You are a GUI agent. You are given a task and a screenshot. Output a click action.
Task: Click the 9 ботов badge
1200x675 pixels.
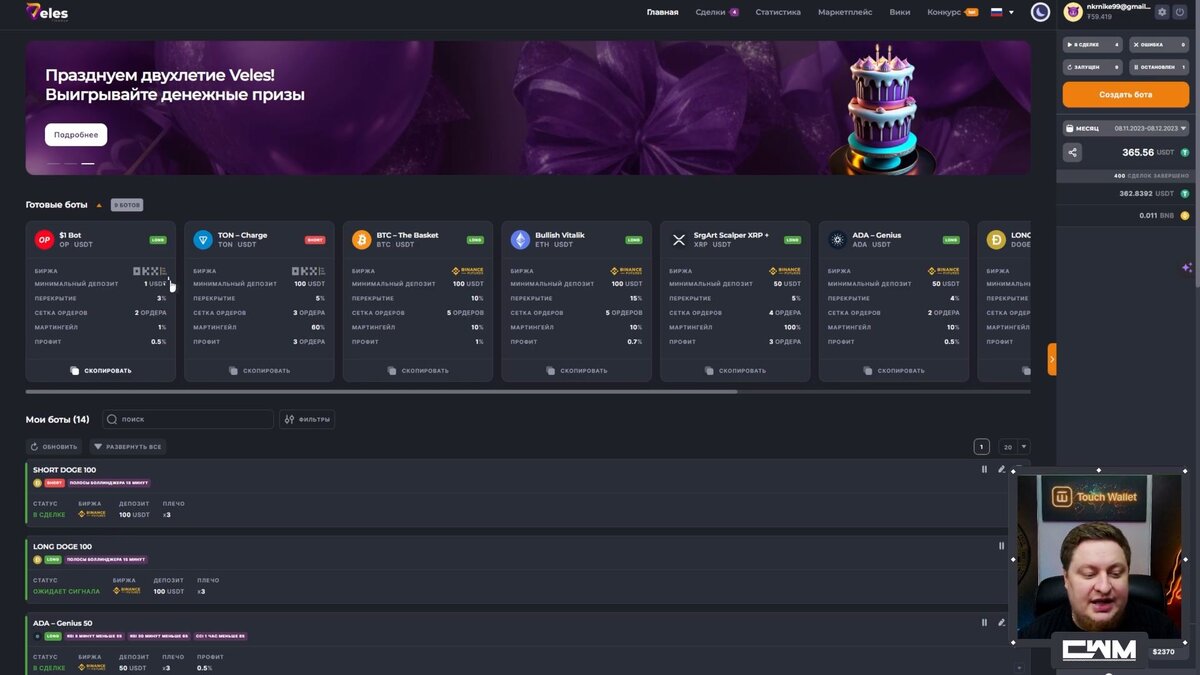tap(127, 205)
